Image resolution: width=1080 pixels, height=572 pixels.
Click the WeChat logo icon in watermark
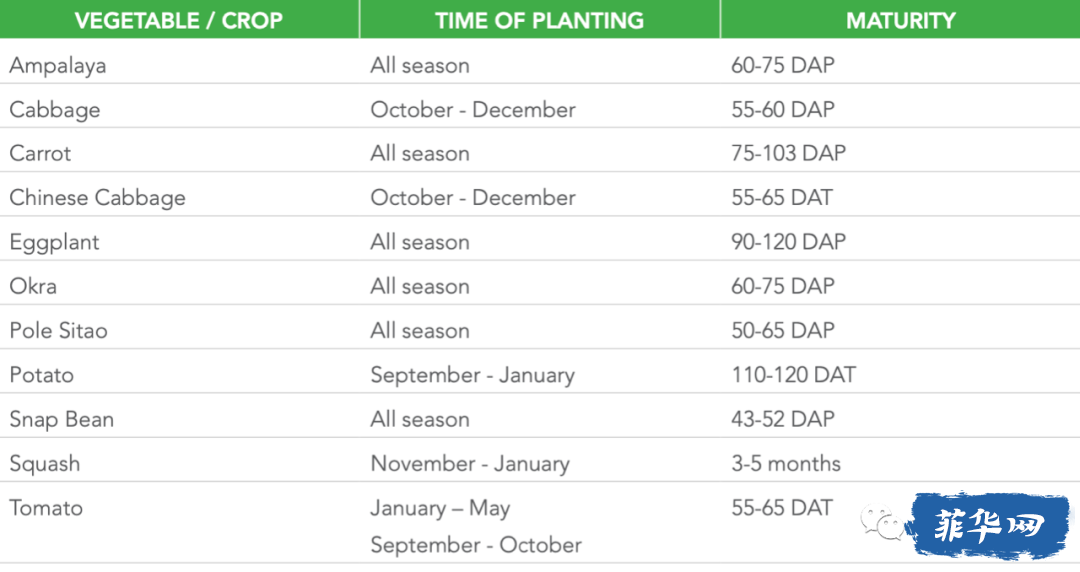[882, 523]
